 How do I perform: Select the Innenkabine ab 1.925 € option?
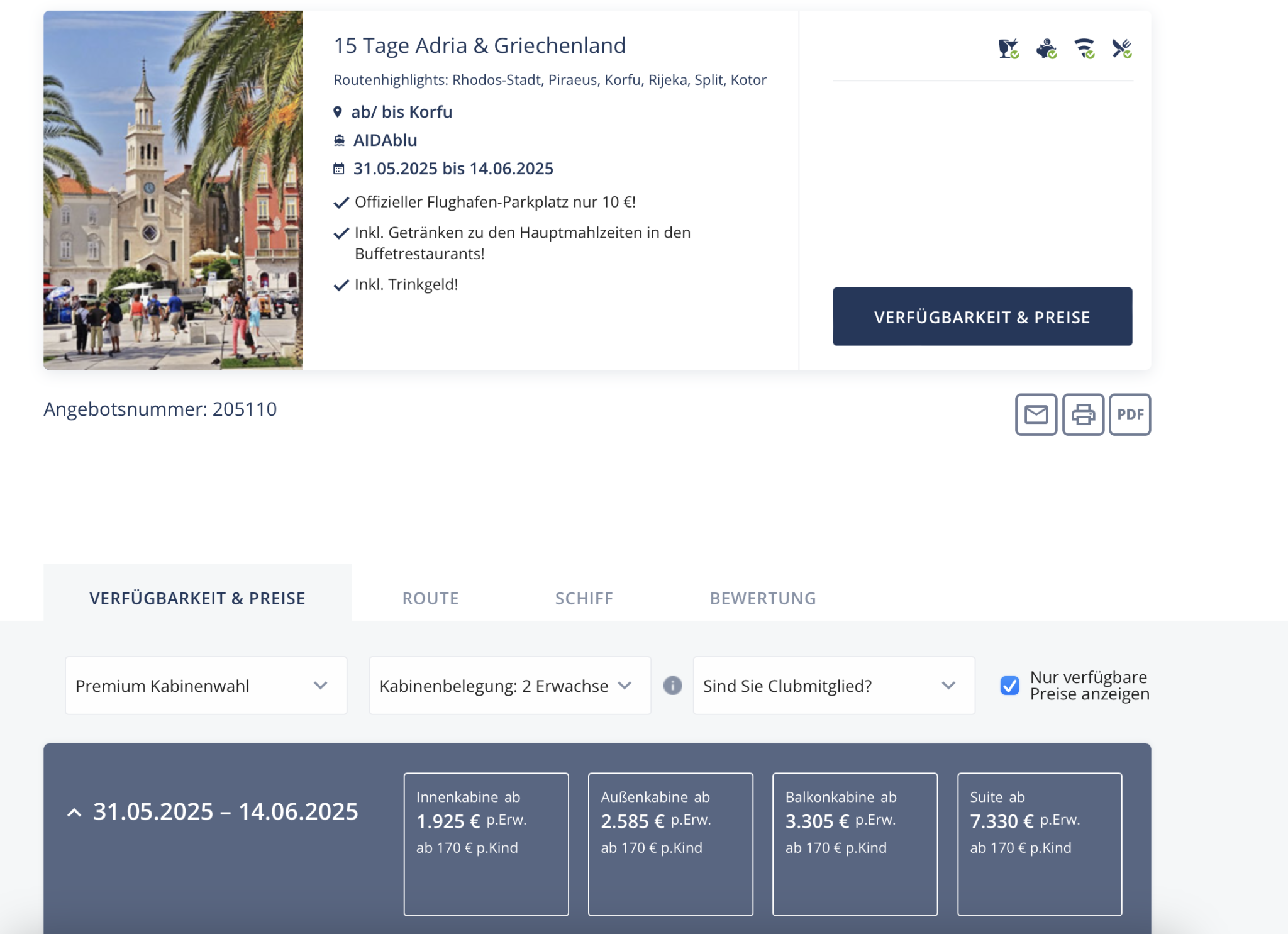(x=486, y=843)
